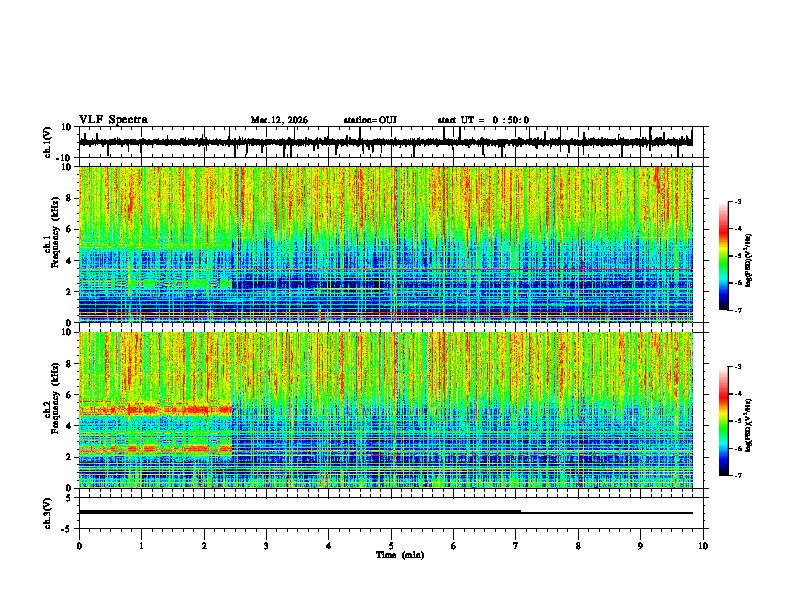Pick the ch.2 spectrogram color bar
Screen dimensions: 792x612
click(x=724, y=421)
